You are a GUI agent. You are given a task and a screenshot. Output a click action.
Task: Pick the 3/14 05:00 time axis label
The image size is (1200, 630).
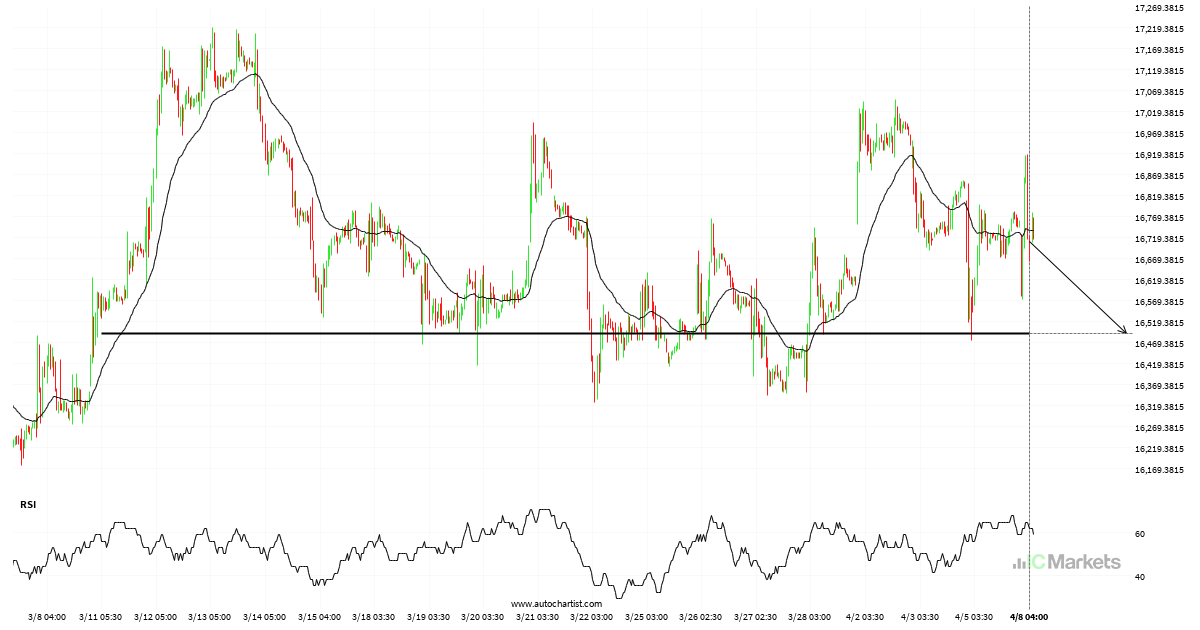click(263, 618)
